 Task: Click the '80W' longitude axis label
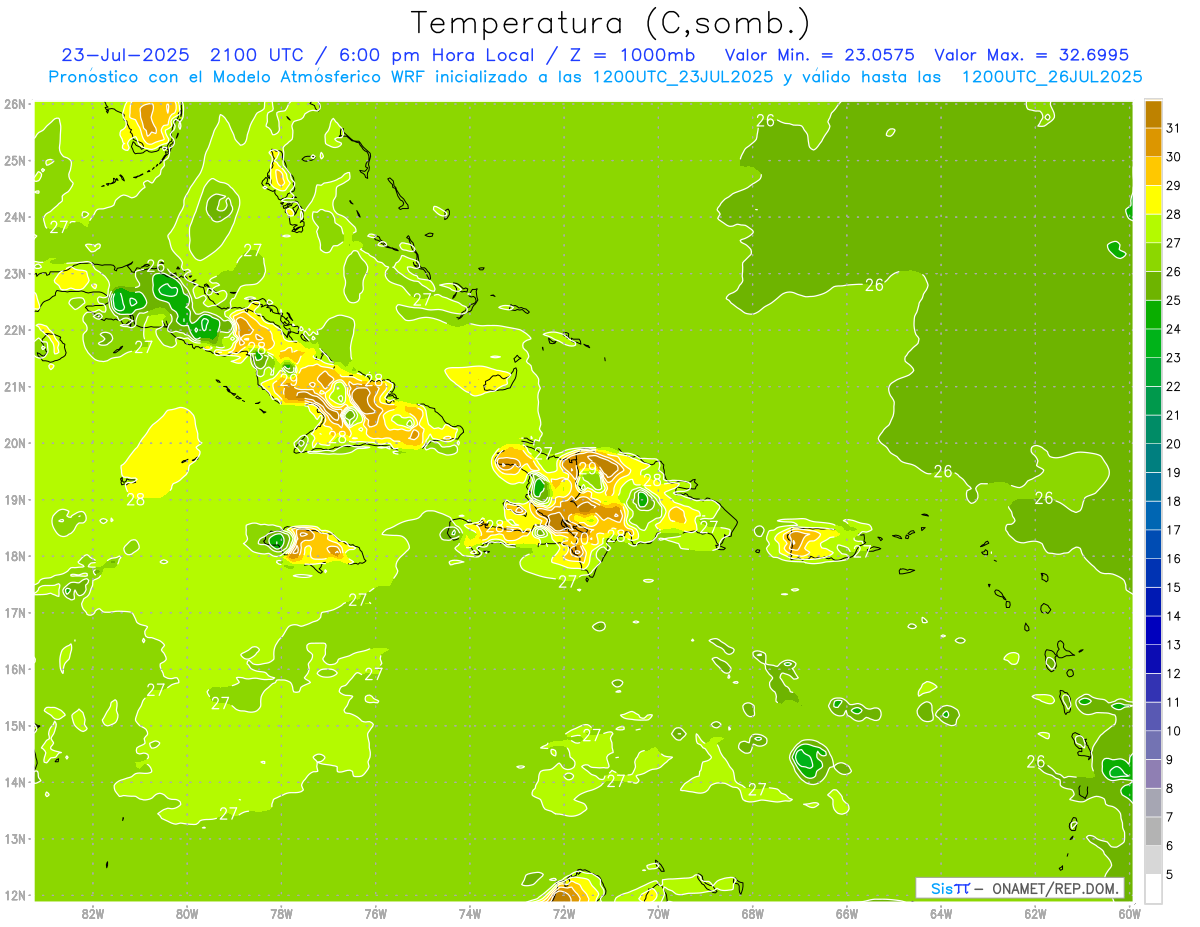tap(186, 914)
